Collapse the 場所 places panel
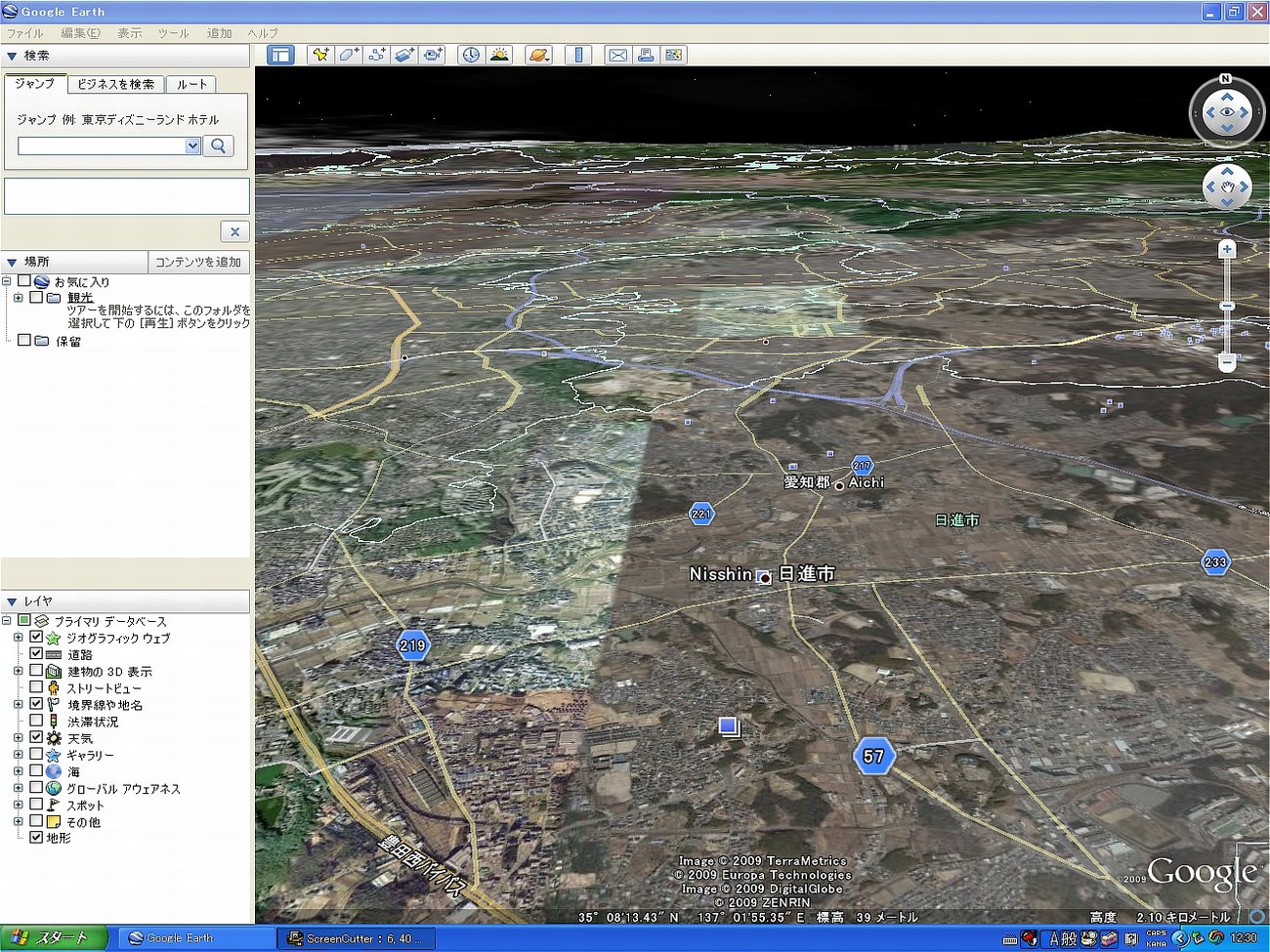 pyautogui.click(x=12, y=263)
